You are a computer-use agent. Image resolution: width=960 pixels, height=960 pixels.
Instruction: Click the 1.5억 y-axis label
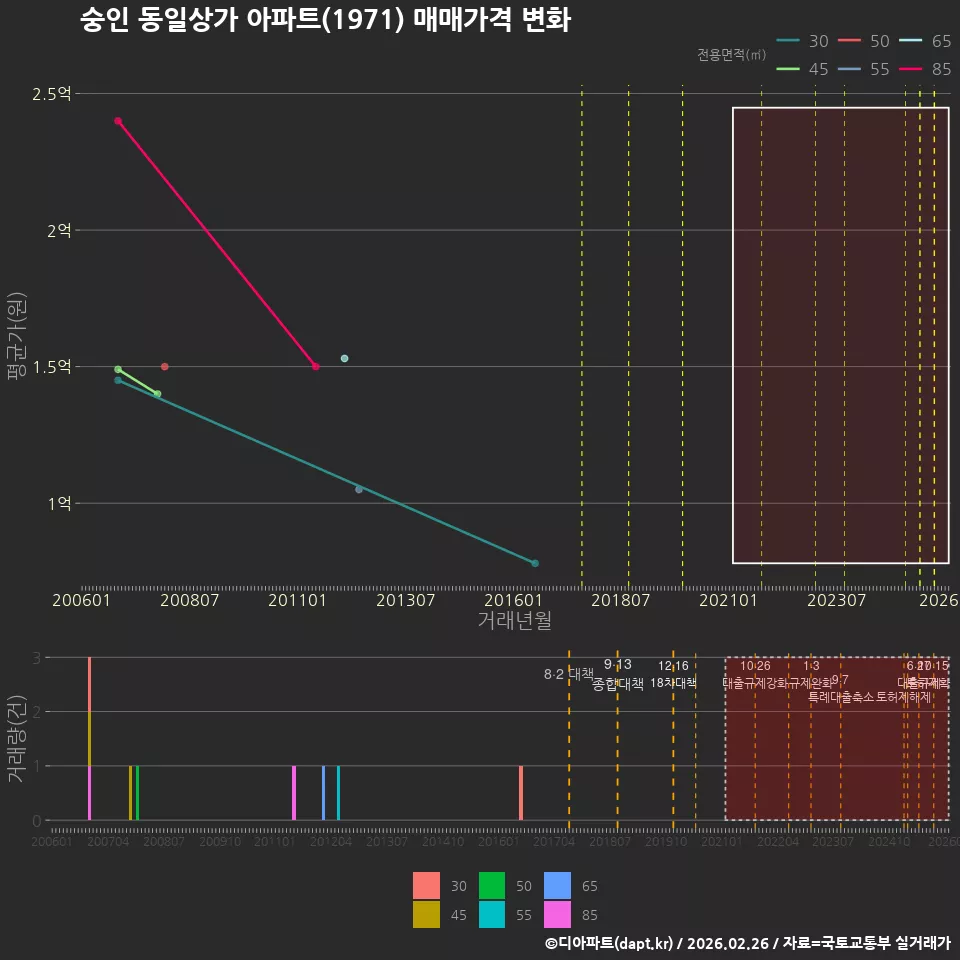tap(52, 367)
